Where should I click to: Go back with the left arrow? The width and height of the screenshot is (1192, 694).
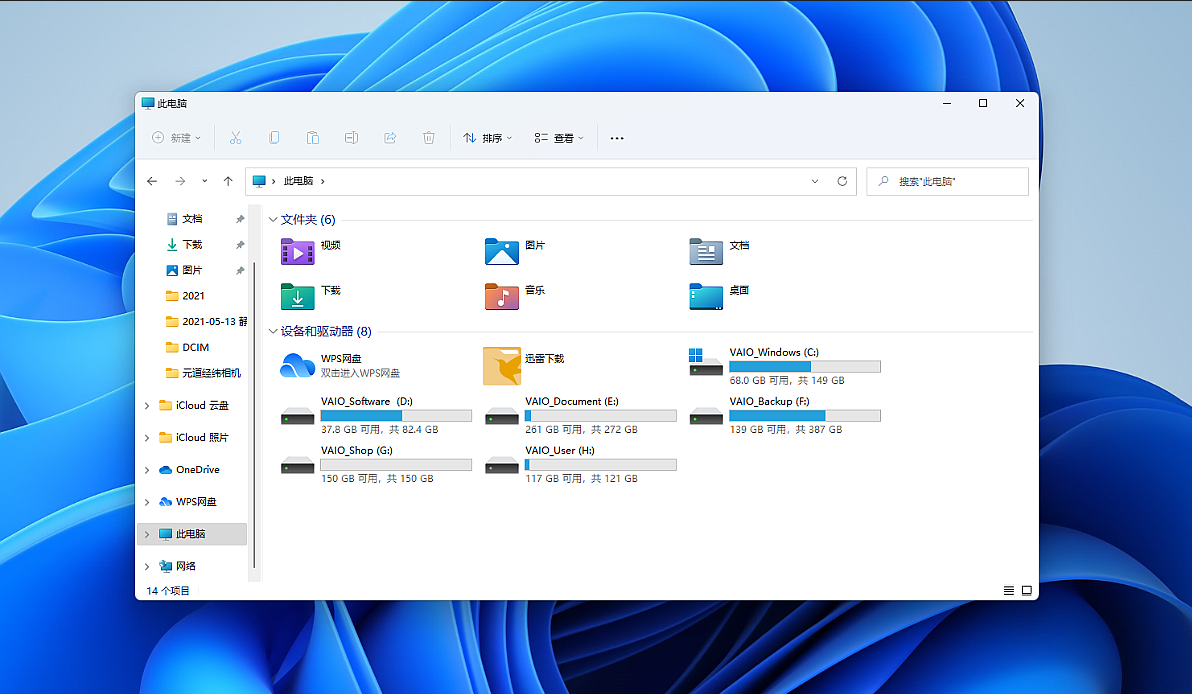pos(152,181)
